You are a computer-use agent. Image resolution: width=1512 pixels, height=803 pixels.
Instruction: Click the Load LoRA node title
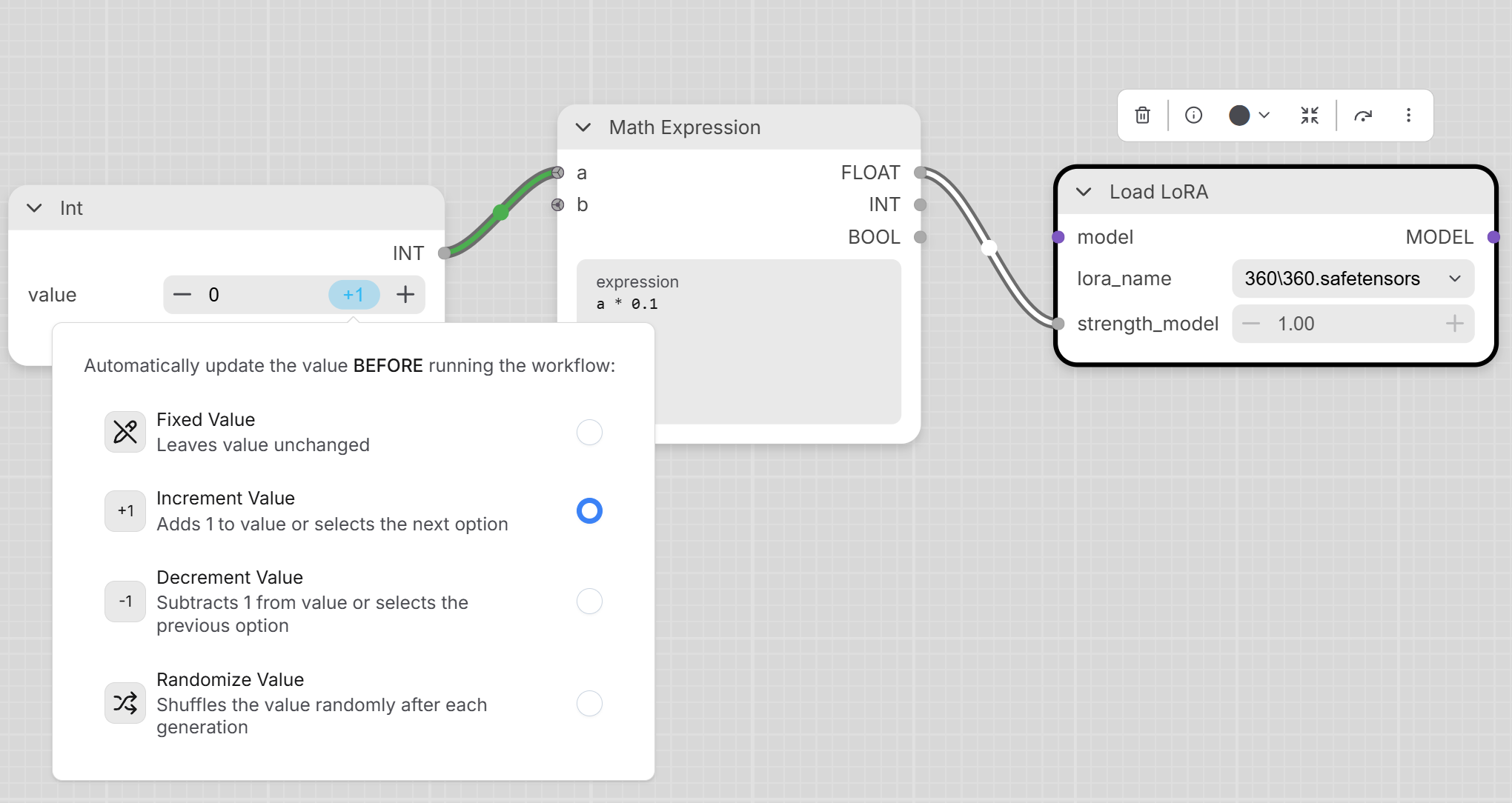tap(1158, 192)
